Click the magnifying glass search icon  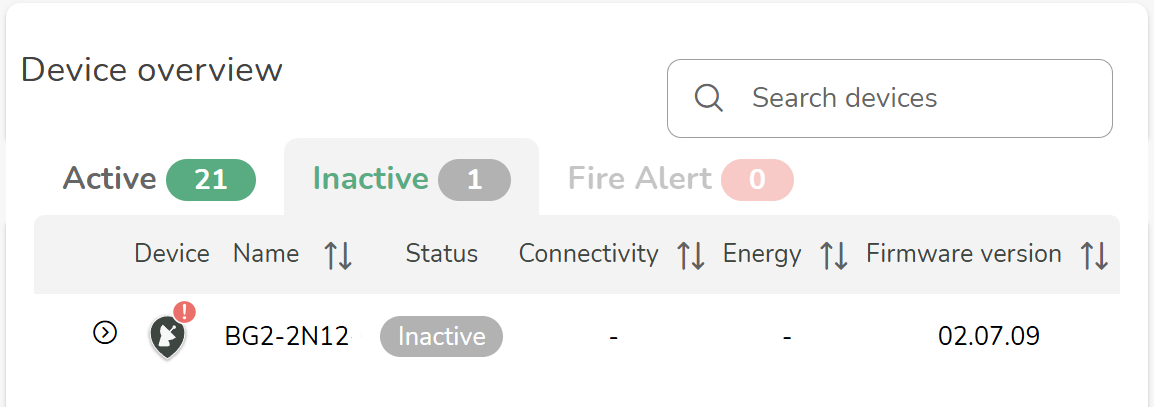[708, 98]
